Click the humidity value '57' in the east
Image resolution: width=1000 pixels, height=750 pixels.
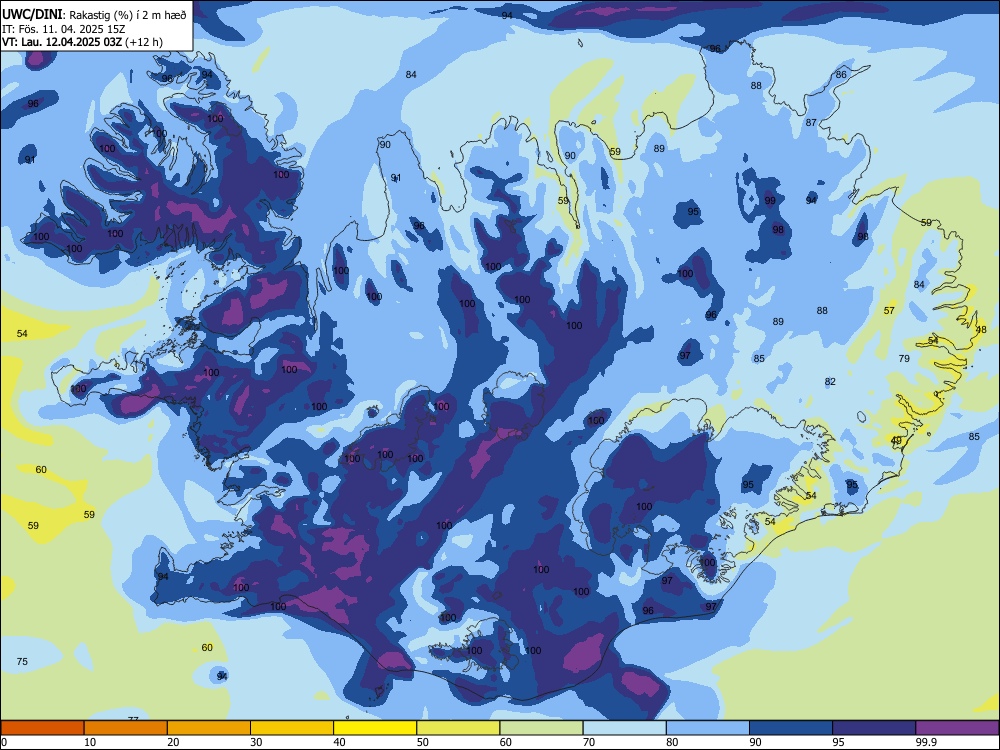(889, 311)
